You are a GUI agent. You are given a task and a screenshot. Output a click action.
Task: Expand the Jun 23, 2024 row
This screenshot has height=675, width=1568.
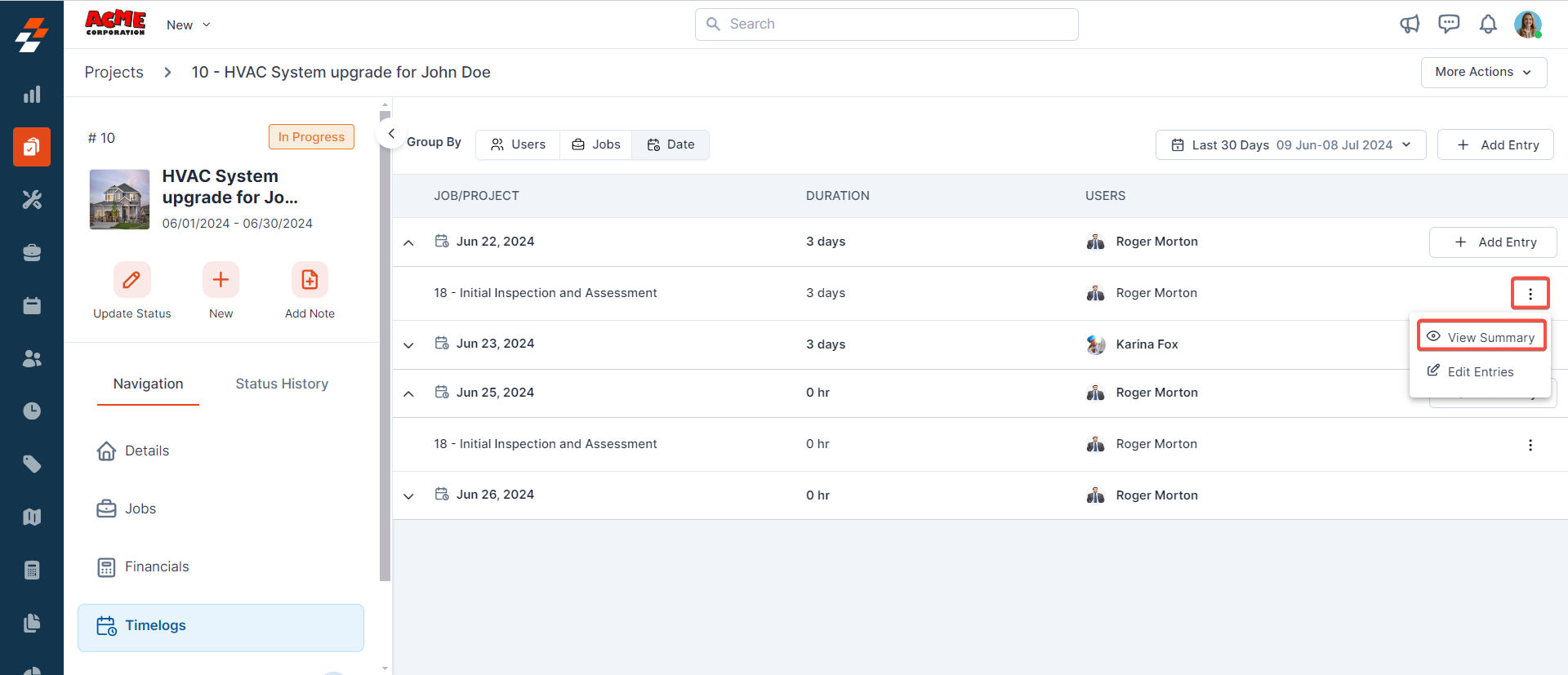409,345
